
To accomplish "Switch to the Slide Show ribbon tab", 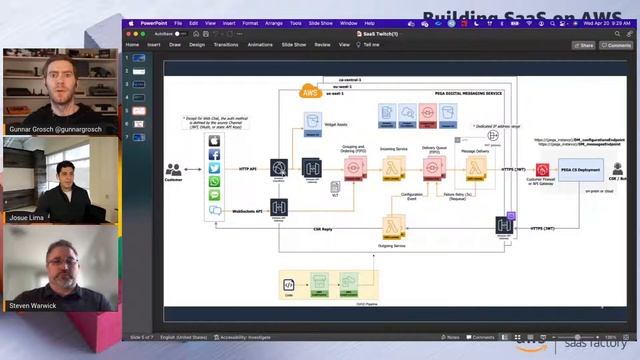I will 294,44.
